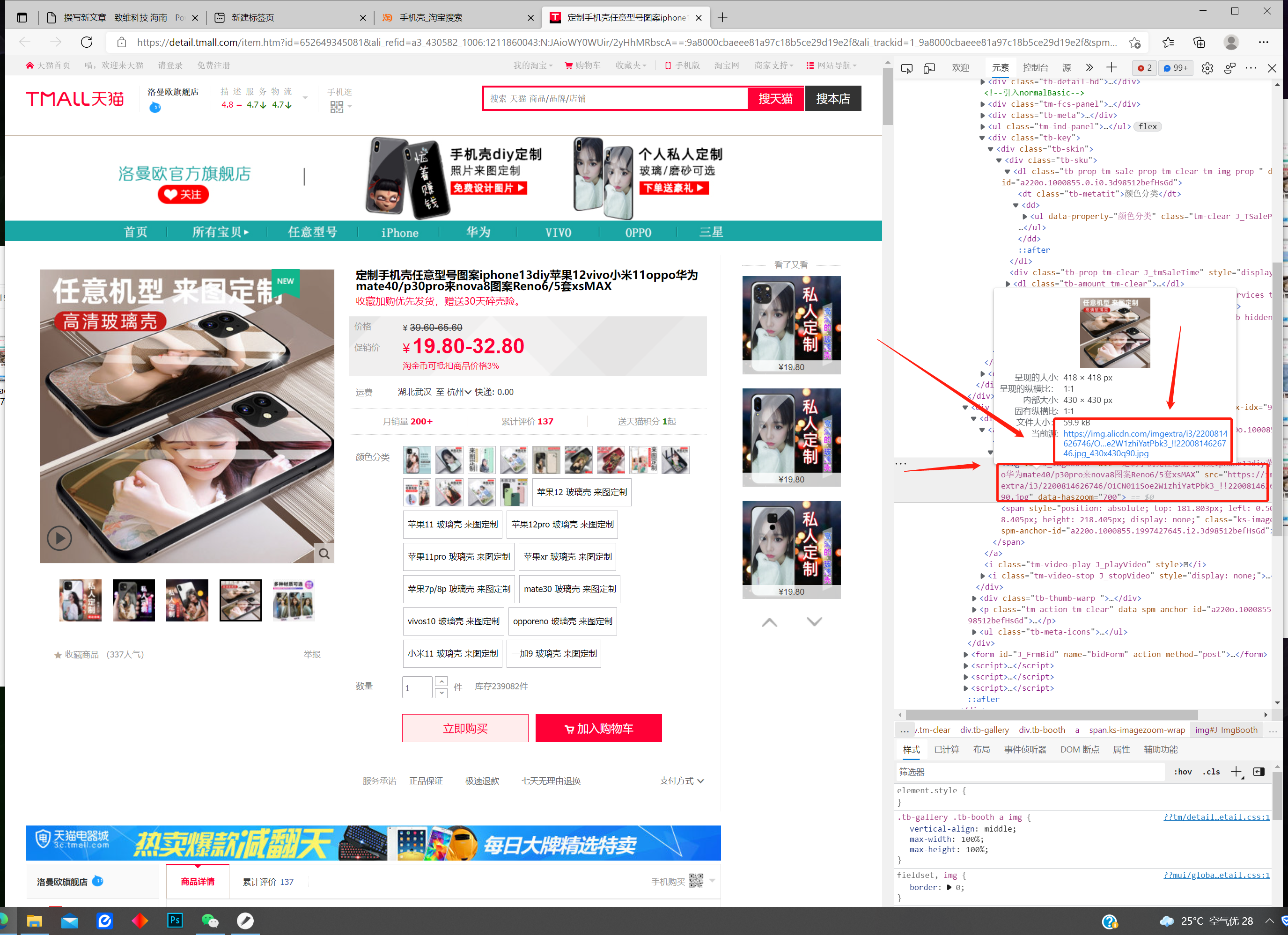Expand the tb-thumb-wrap div node
Image resolution: width=1288 pixels, height=935 pixels.
point(974,599)
